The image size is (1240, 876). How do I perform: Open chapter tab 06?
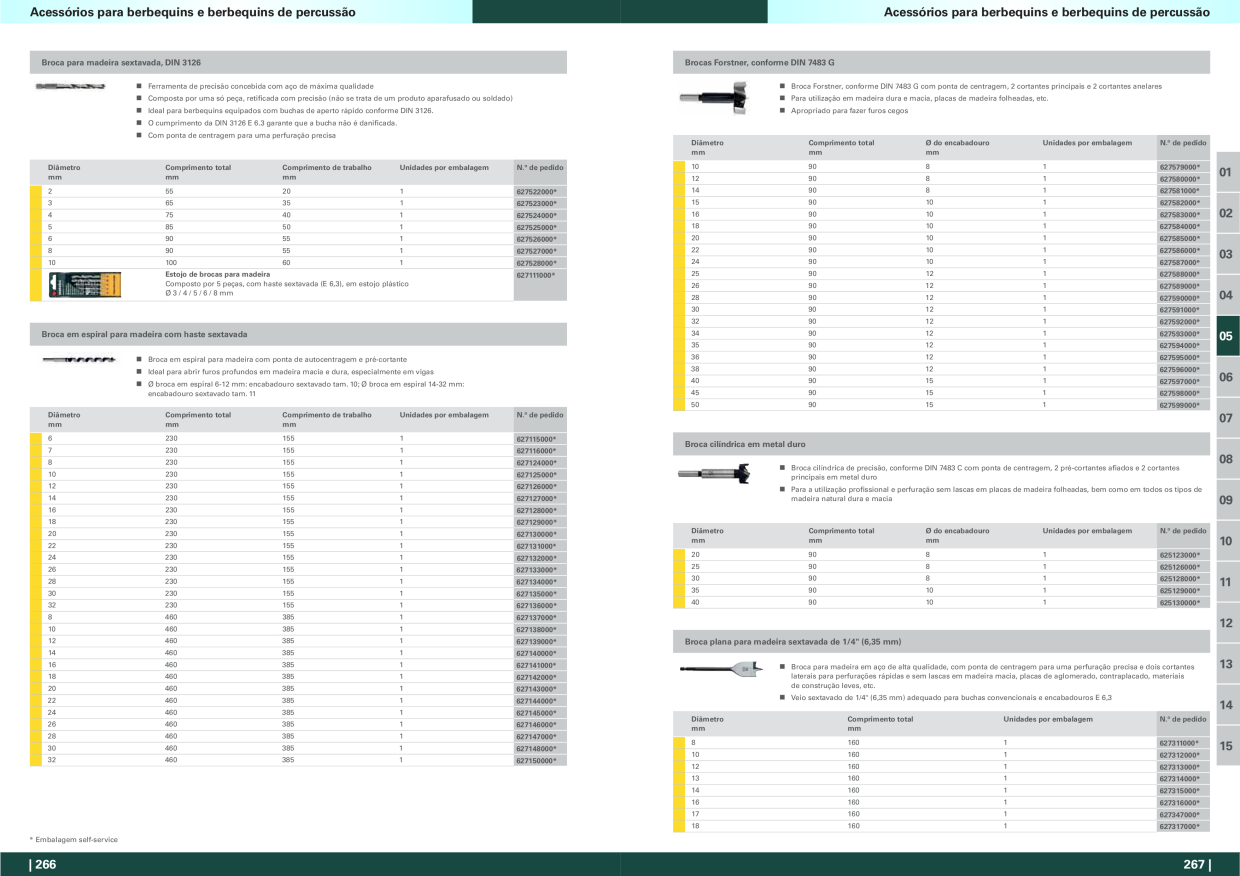(1226, 377)
